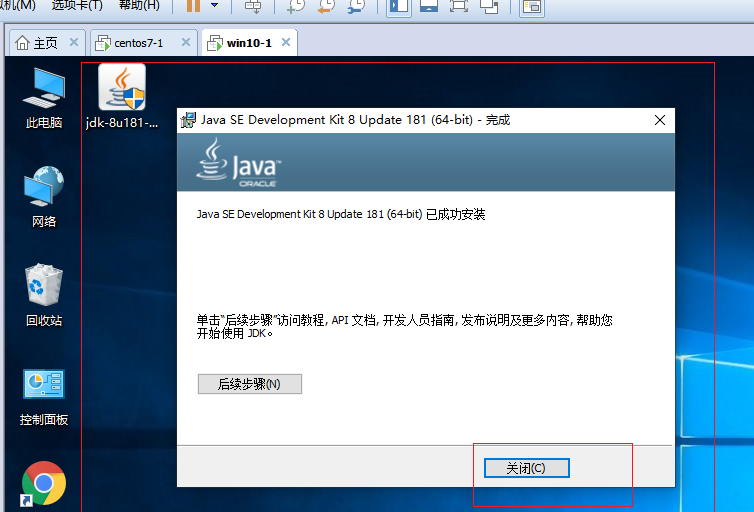The height and width of the screenshot is (512, 754).
Task: Close the 主页 tab
Action: coord(74,42)
